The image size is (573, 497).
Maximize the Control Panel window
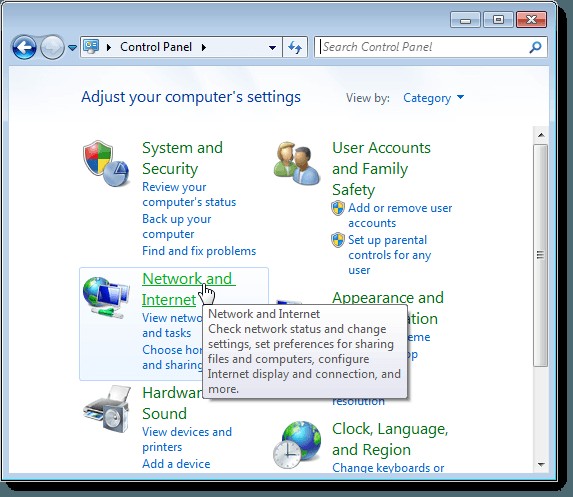[x=498, y=20]
